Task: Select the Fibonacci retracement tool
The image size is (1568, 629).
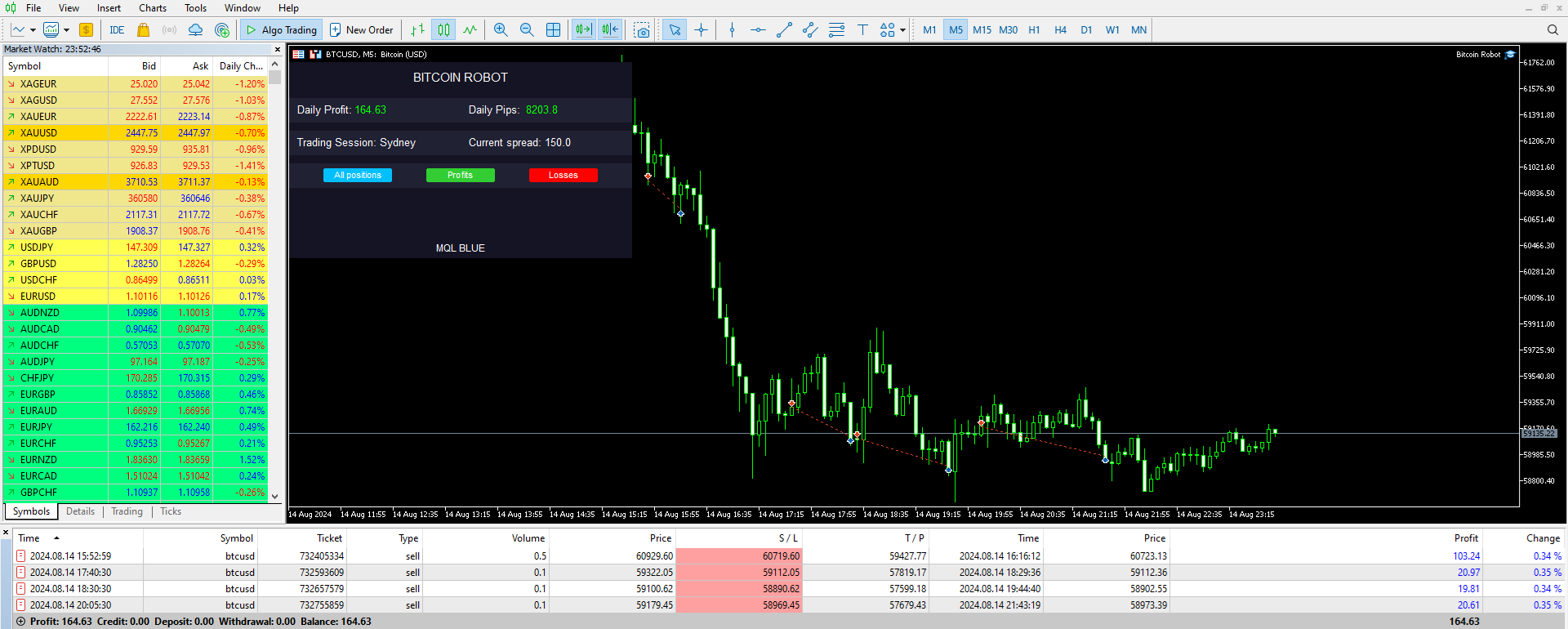Action: (x=836, y=30)
